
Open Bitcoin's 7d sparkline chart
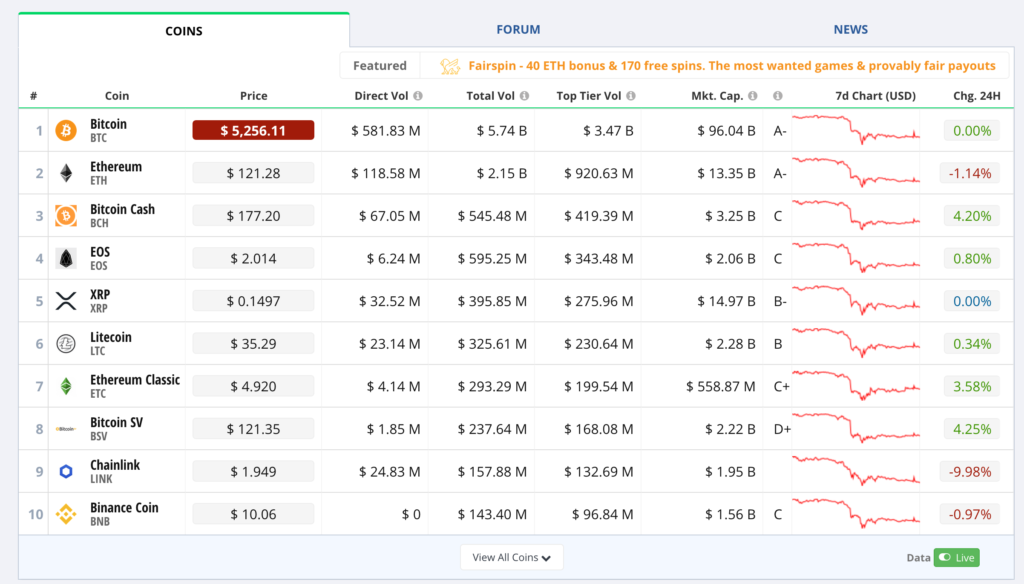click(x=856, y=129)
